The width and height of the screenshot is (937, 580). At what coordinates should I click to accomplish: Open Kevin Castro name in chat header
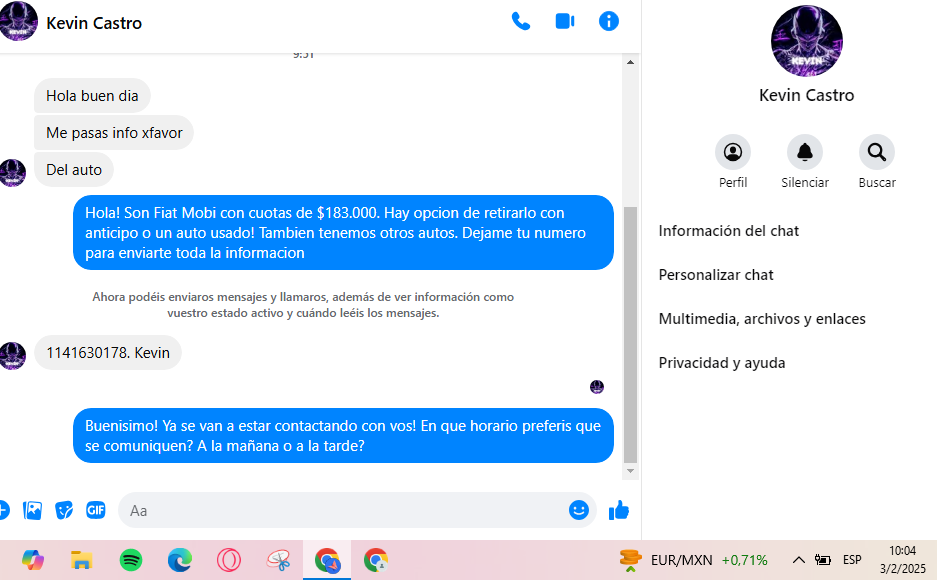tap(94, 23)
